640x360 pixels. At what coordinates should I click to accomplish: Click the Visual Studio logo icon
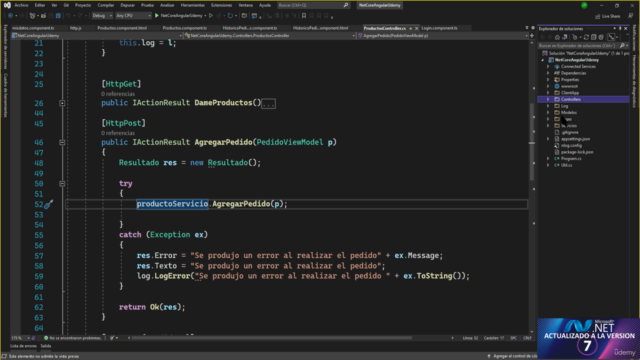[7, 5]
